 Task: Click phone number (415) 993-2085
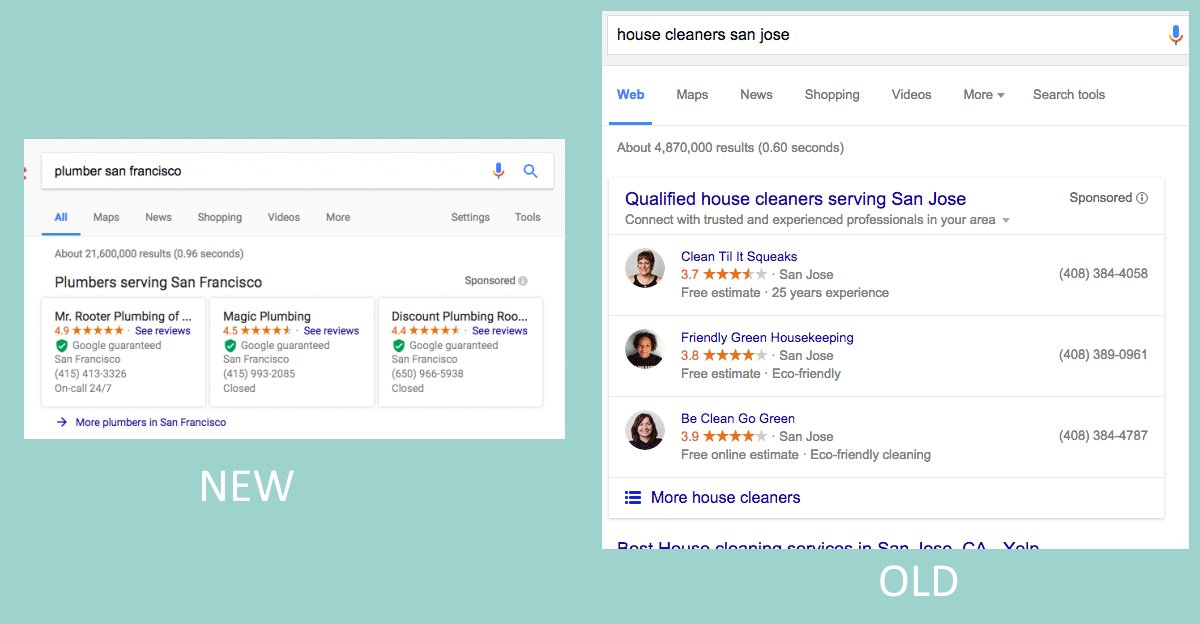(259, 374)
